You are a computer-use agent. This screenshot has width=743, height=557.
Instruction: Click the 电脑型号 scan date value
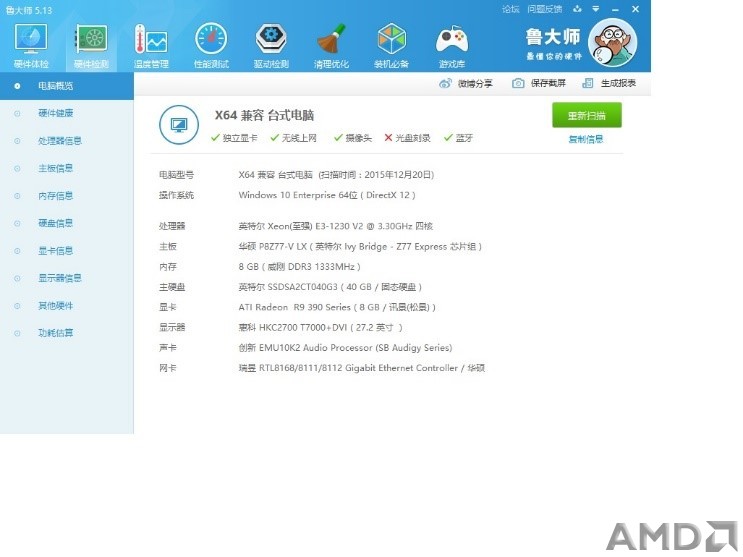[x=336, y=175]
